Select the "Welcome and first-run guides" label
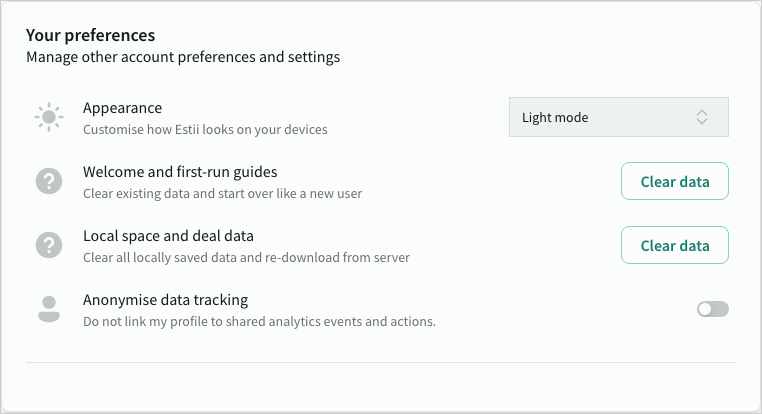Screen dimensions: 762x414 pyautogui.click(x=180, y=172)
